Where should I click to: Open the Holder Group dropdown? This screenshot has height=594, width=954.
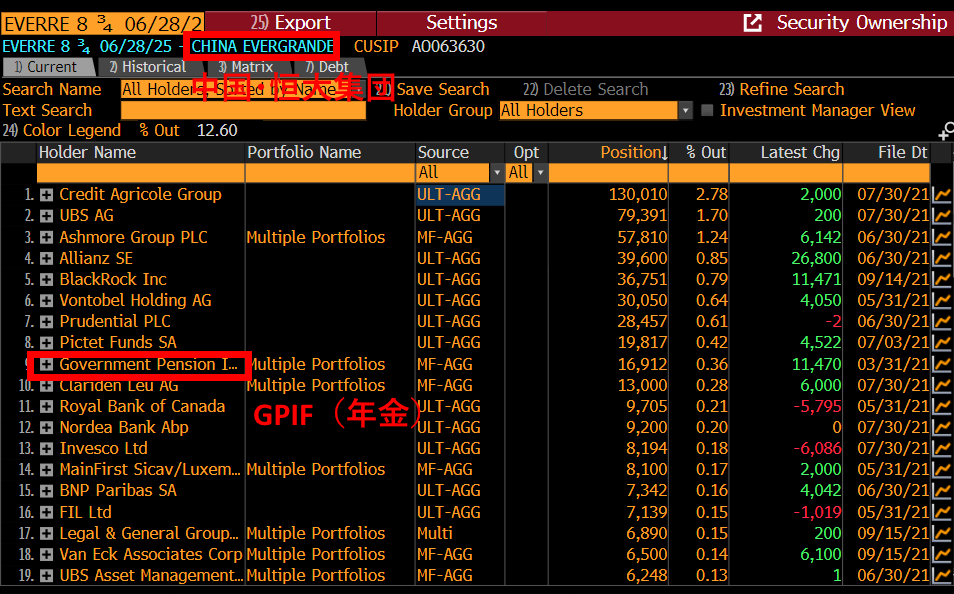tap(686, 111)
